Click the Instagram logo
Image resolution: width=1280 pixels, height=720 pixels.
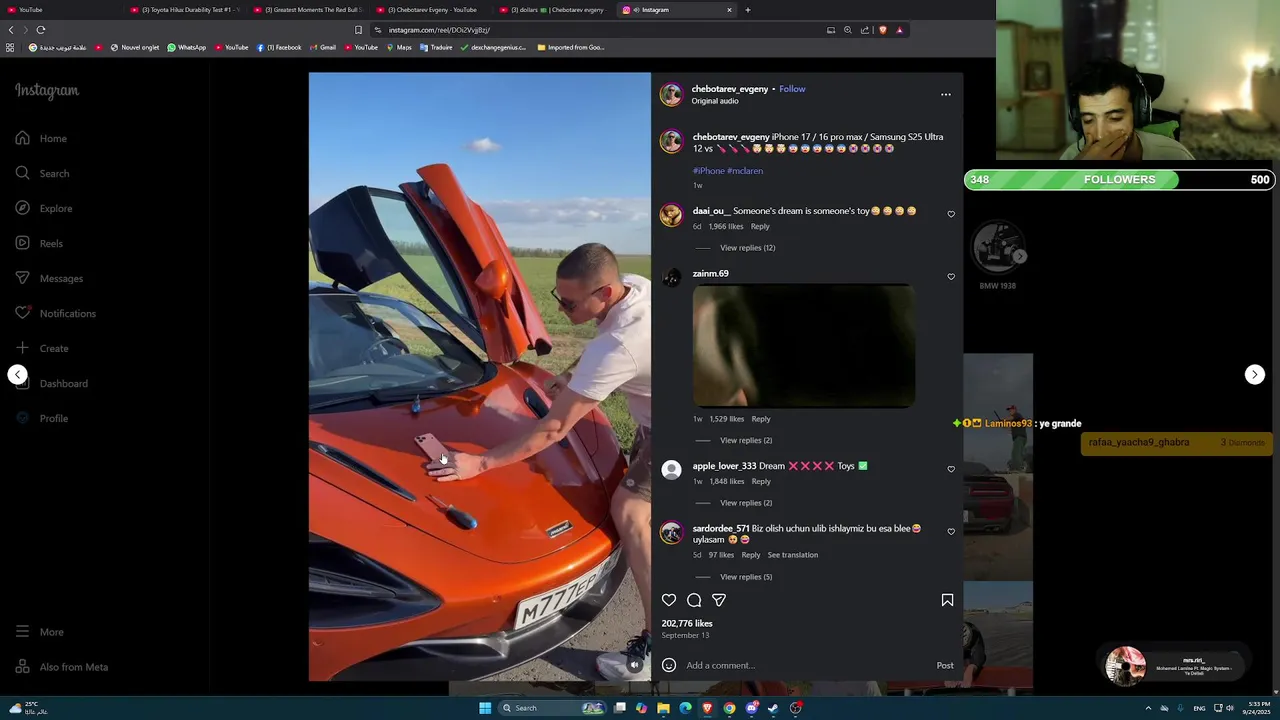[x=46, y=91]
